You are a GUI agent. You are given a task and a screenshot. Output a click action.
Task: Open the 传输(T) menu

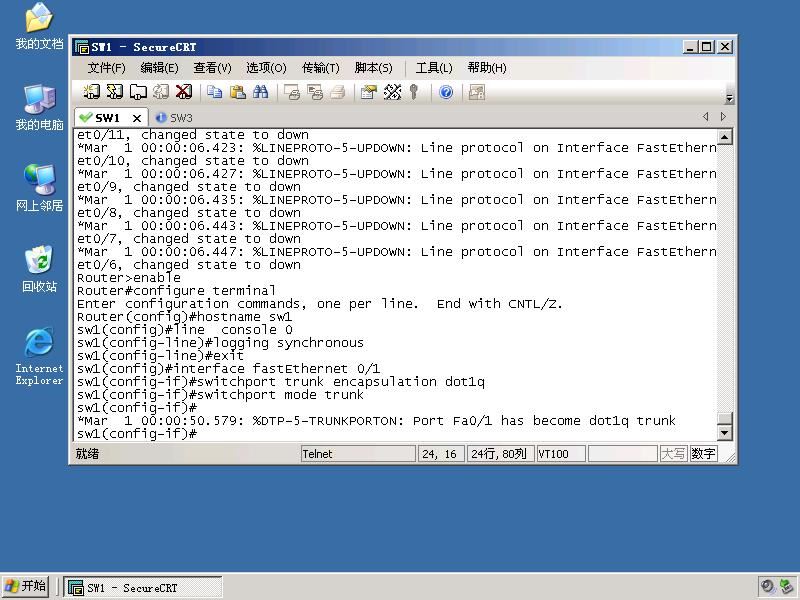coord(321,68)
